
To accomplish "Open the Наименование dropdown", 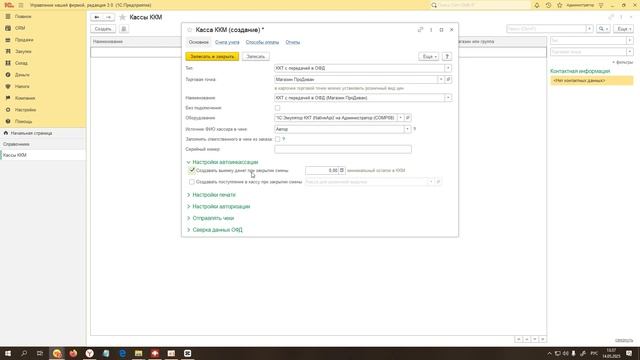I will click(x=448, y=98).
